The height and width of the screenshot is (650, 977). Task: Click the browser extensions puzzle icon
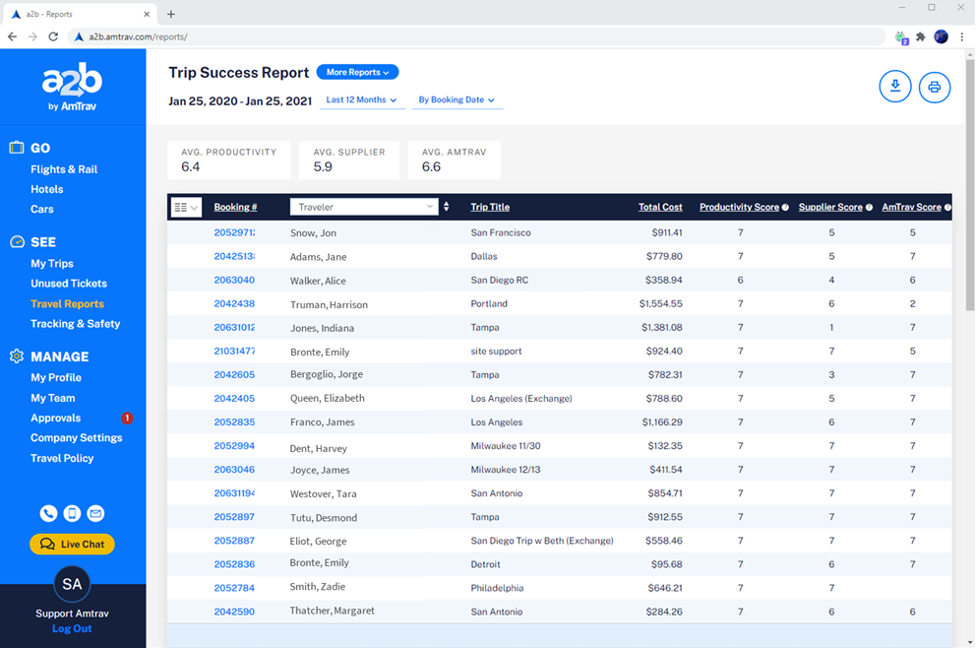tap(921, 37)
